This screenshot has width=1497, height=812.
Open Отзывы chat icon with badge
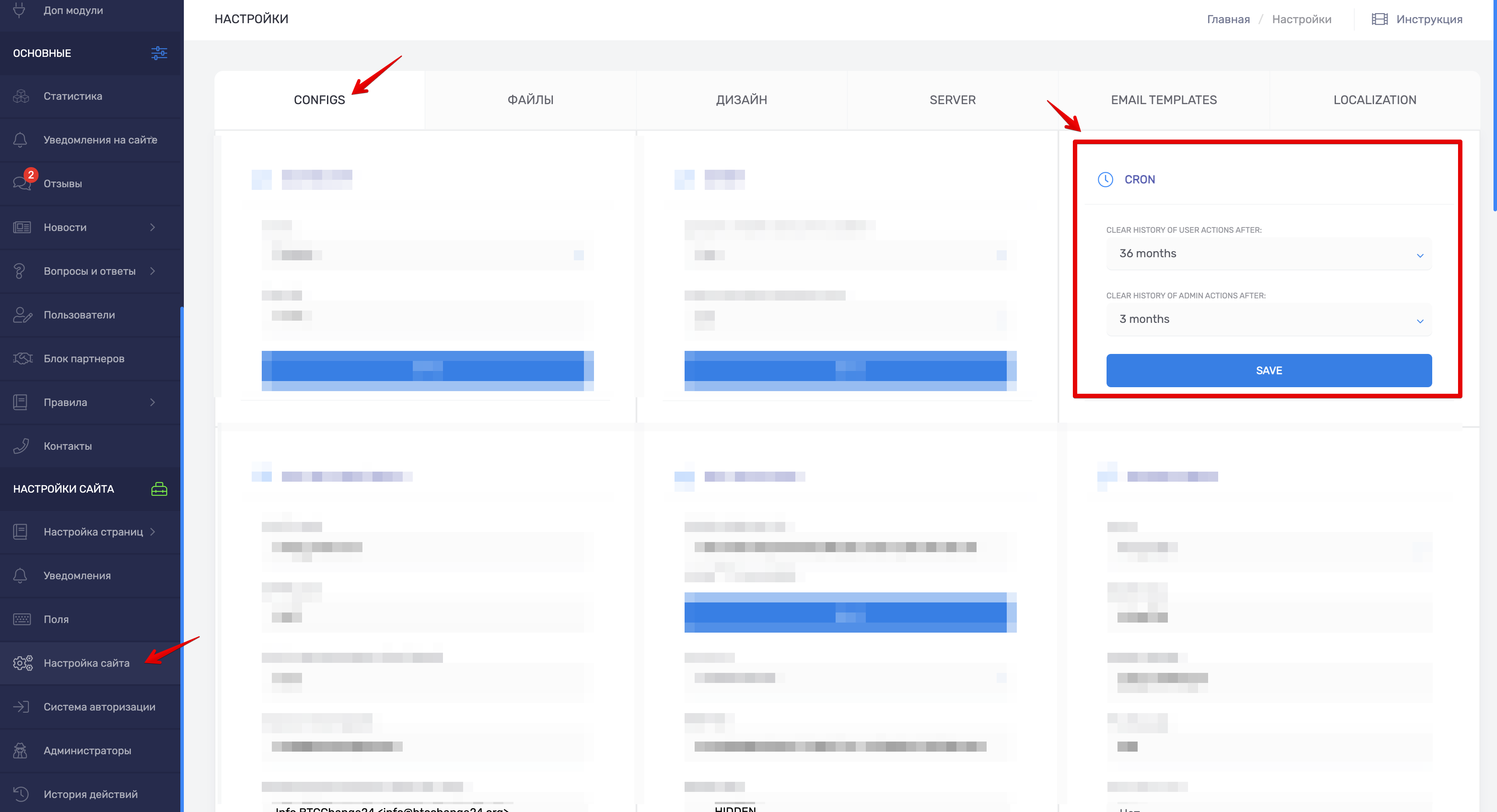click(22, 183)
